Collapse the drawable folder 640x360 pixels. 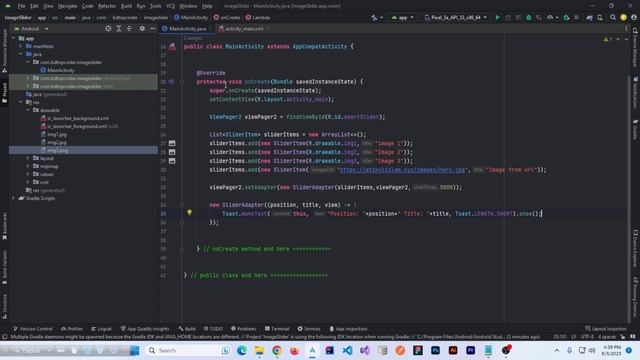point(28,110)
